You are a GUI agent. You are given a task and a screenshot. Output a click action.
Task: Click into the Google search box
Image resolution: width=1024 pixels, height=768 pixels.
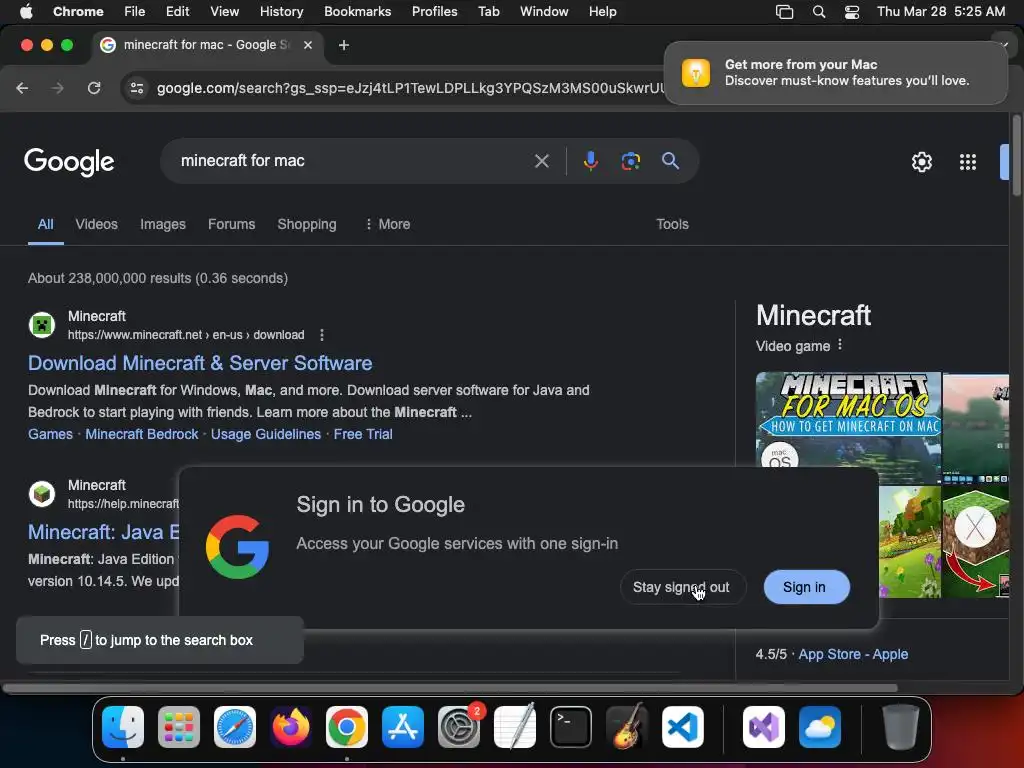click(x=353, y=161)
